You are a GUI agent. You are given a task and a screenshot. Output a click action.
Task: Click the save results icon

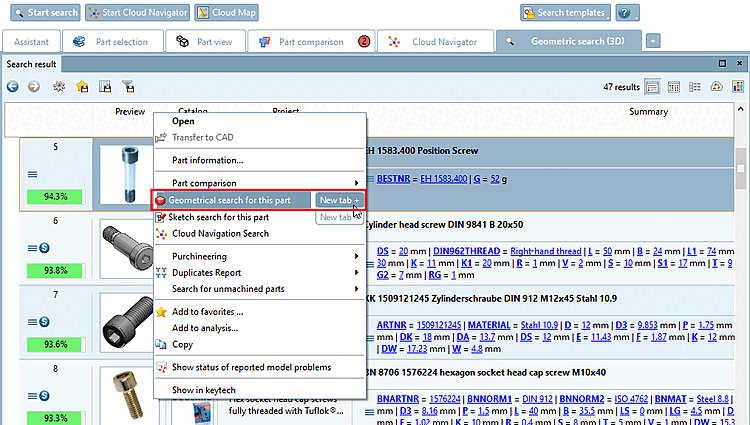coord(105,87)
